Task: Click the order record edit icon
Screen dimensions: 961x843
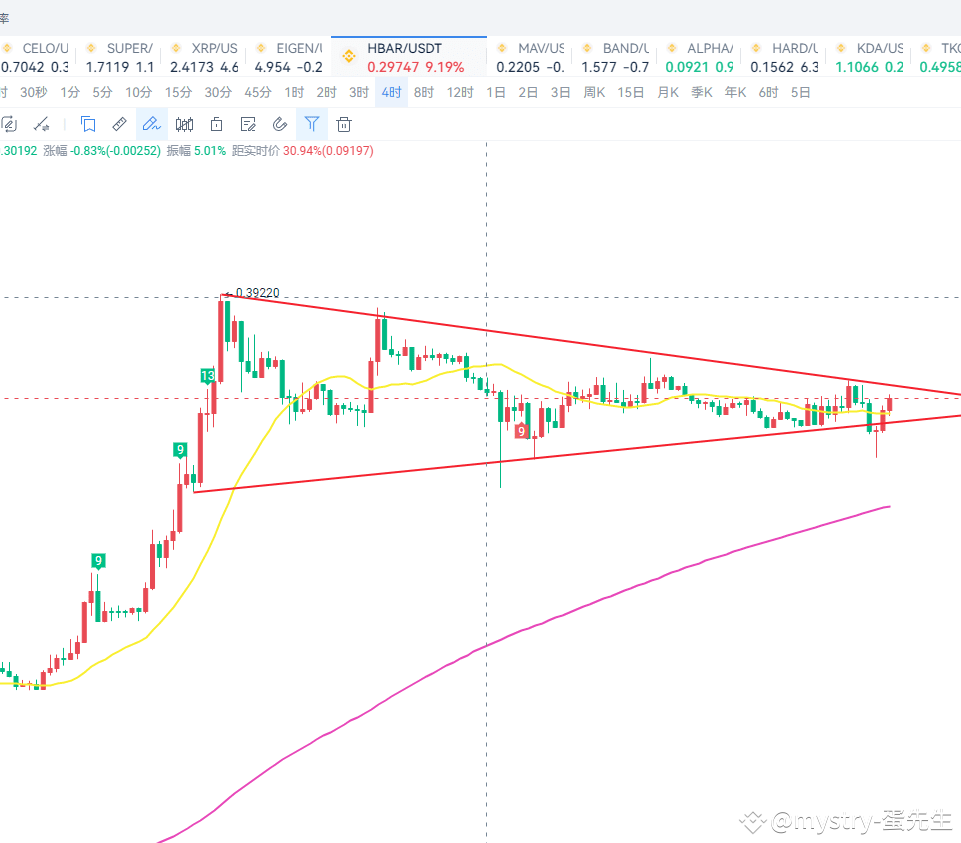Action: point(249,124)
